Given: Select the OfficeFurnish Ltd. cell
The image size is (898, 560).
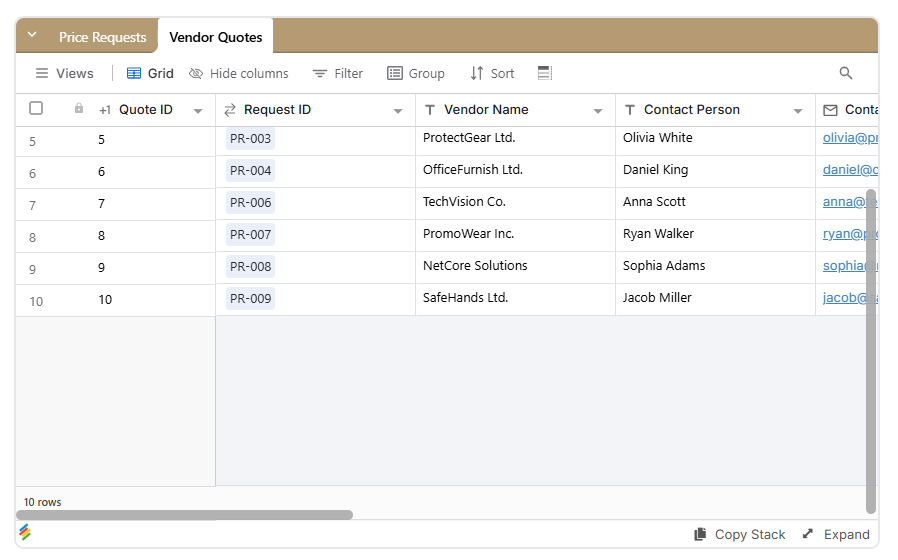Looking at the screenshot, I should click(x=515, y=172).
